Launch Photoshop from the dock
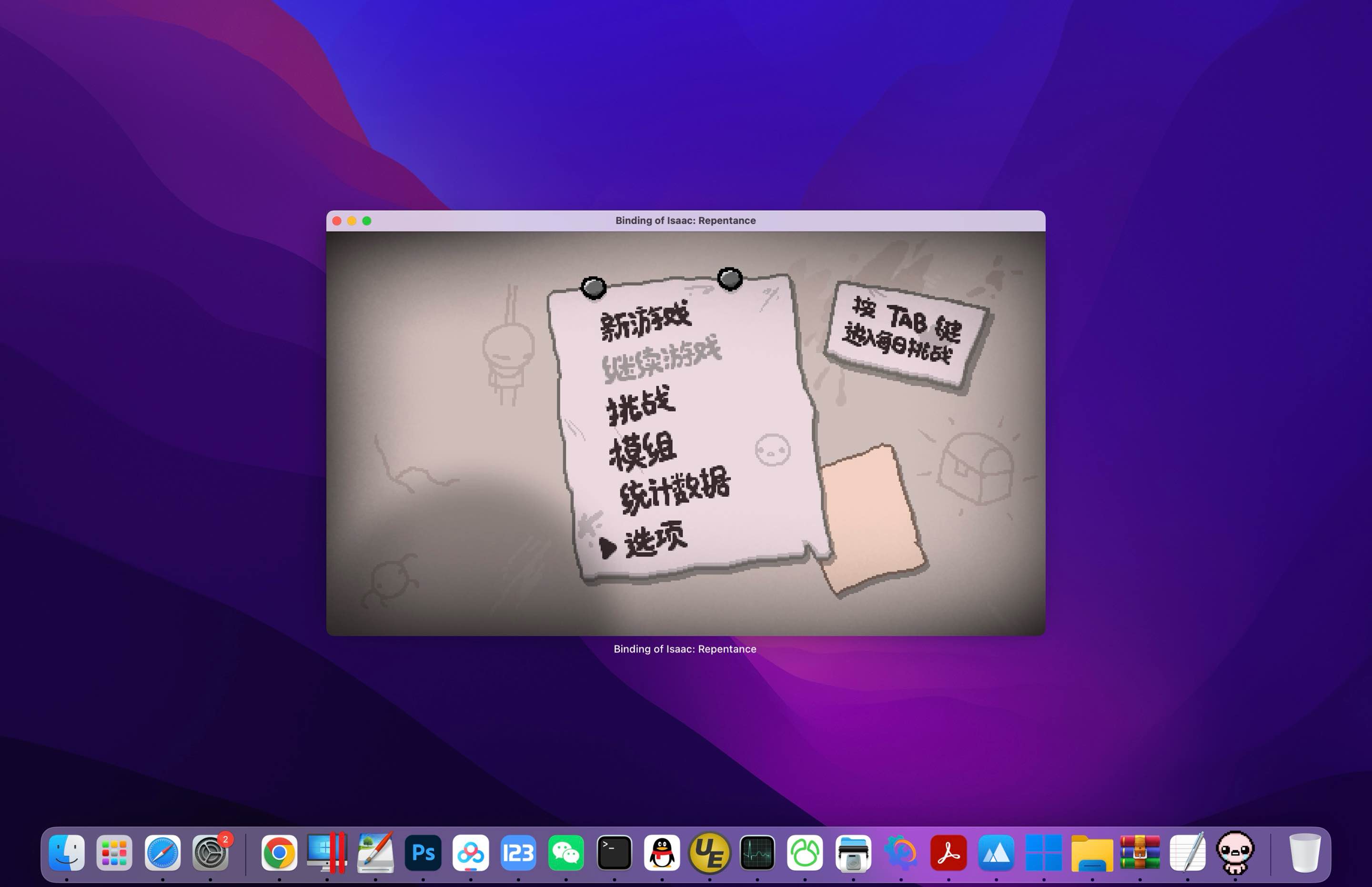The width and height of the screenshot is (1372, 887). [424, 852]
